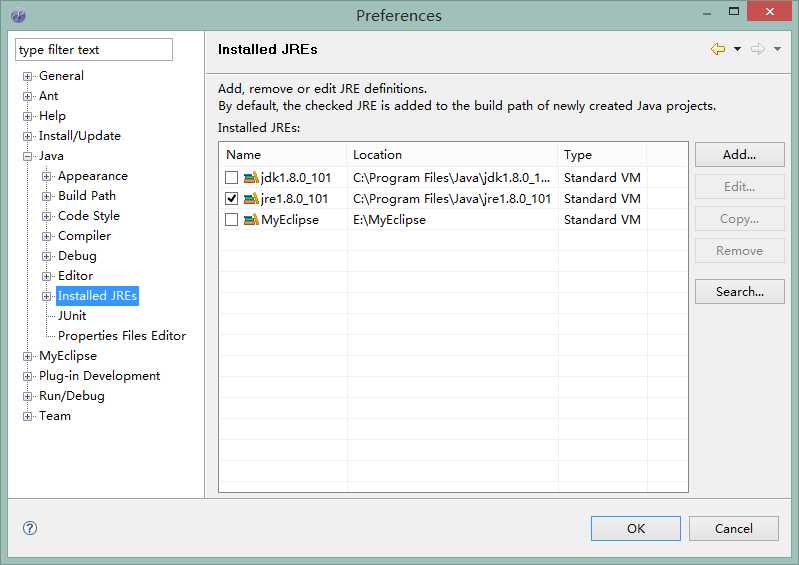Expand the General tree node

[28, 76]
